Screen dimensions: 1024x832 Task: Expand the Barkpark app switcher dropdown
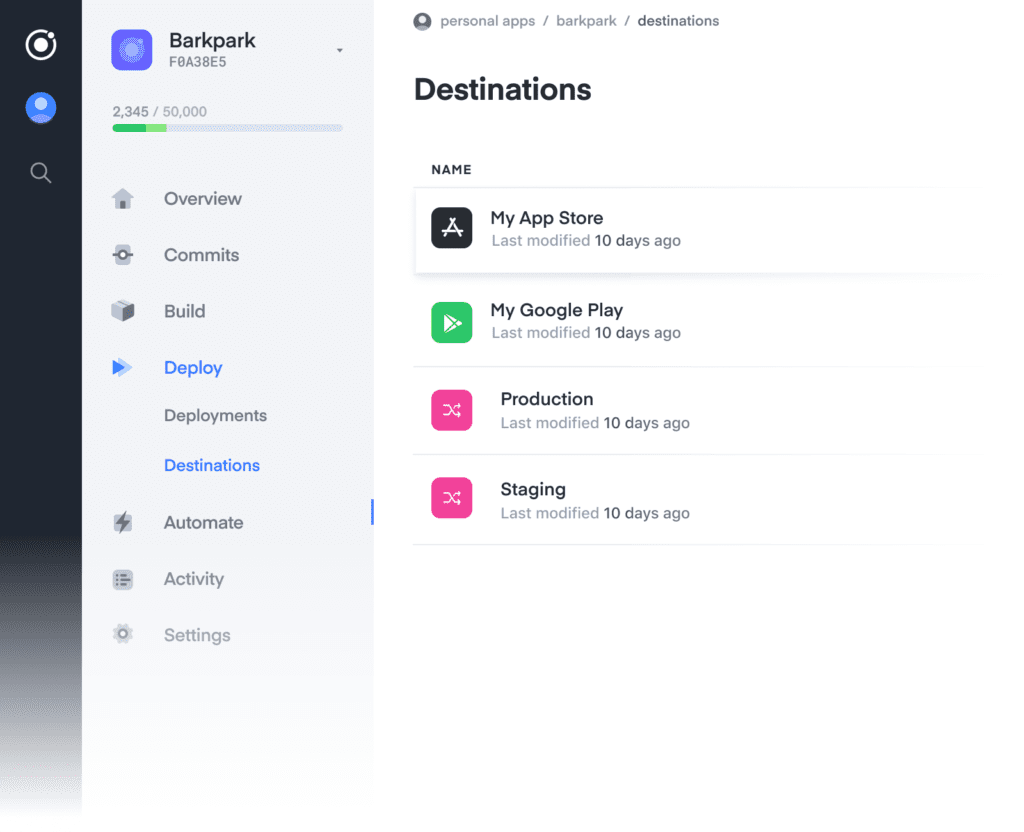click(340, 50)
